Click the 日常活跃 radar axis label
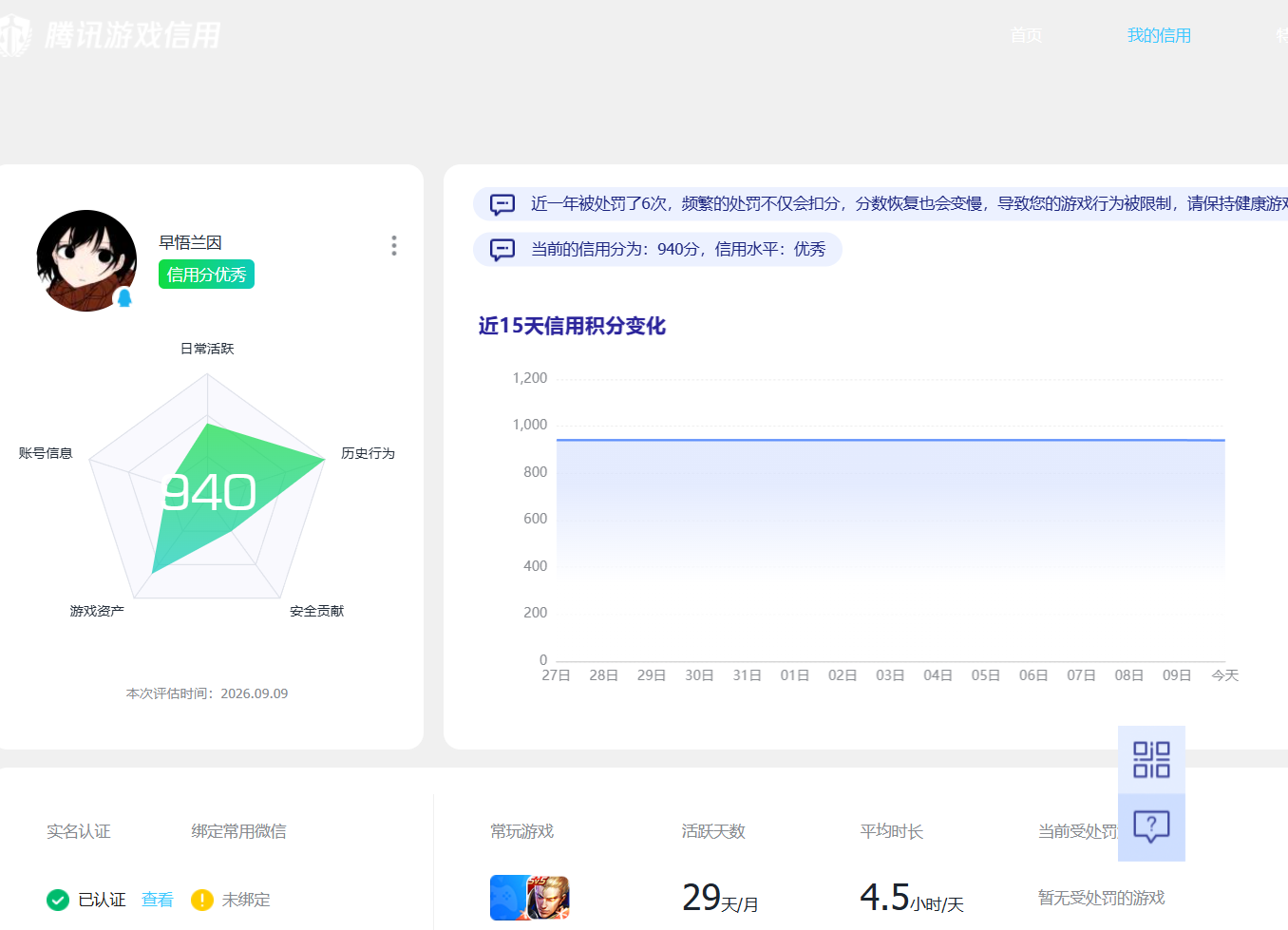The image size is (1288, 930). click(x=207, y=349)
